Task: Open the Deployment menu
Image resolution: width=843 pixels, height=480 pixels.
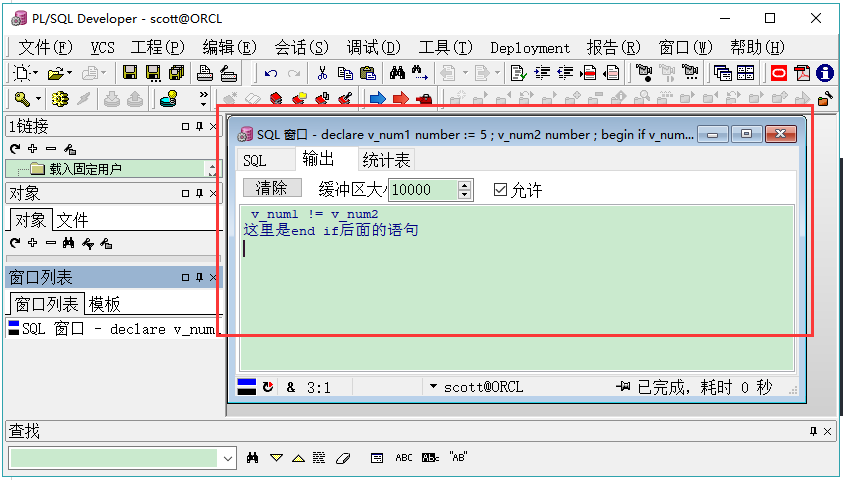Action: 530,48
